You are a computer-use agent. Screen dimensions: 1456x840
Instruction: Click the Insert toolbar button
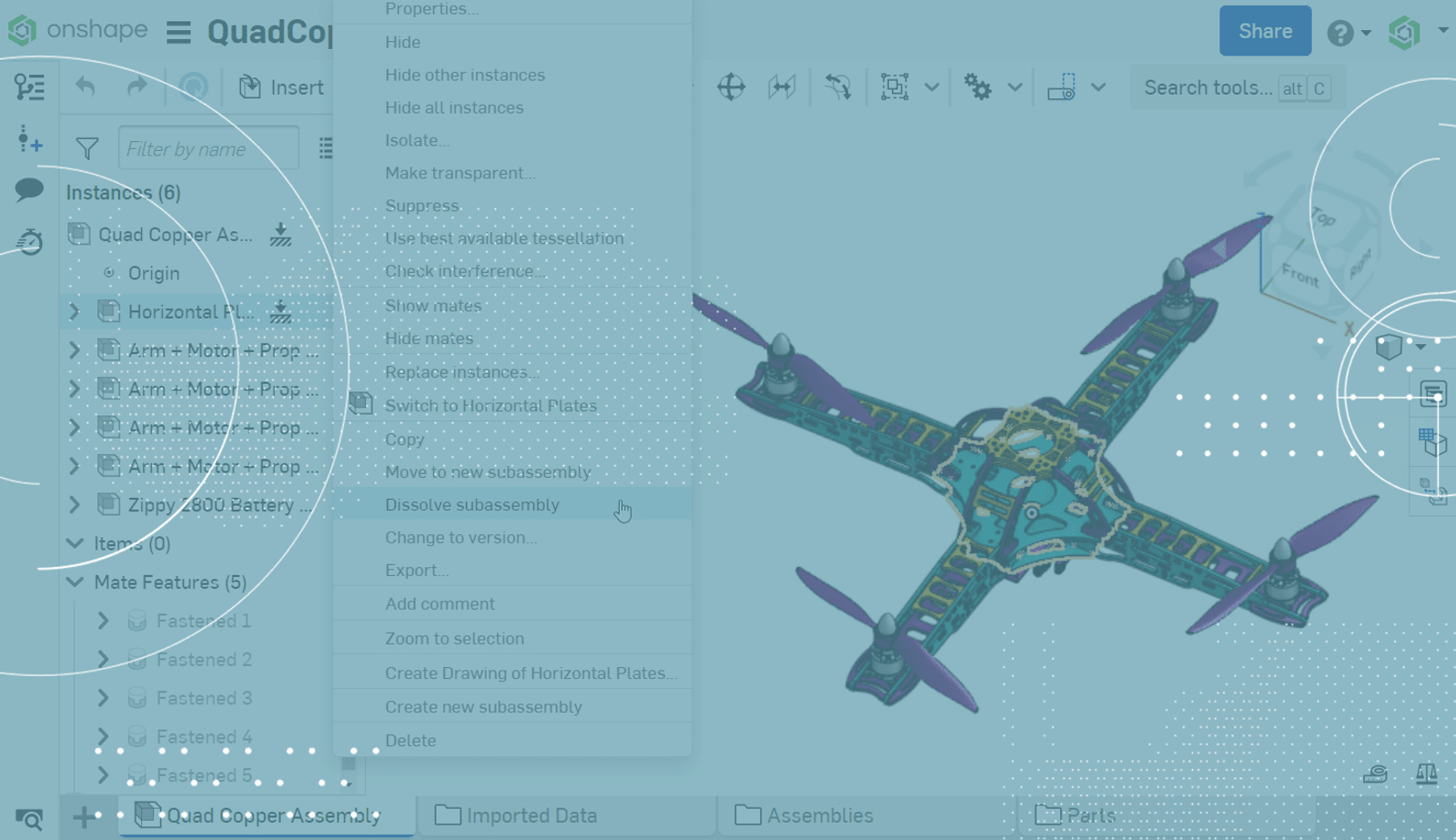(x=281, y=87)
